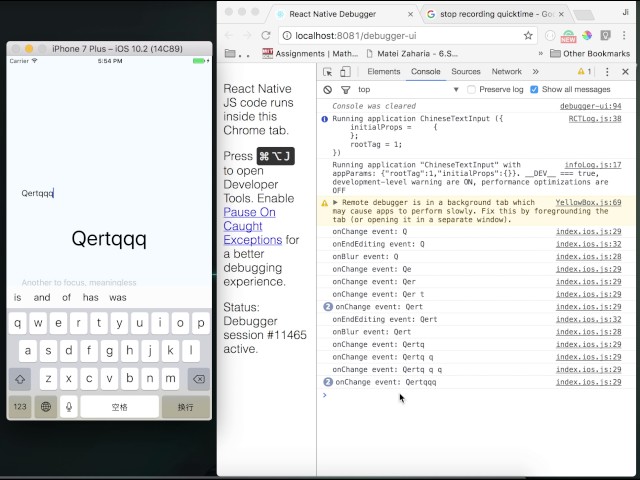Switch to the Console tab
This screenshot has height=480, width=640.
(x=426, y=71)
